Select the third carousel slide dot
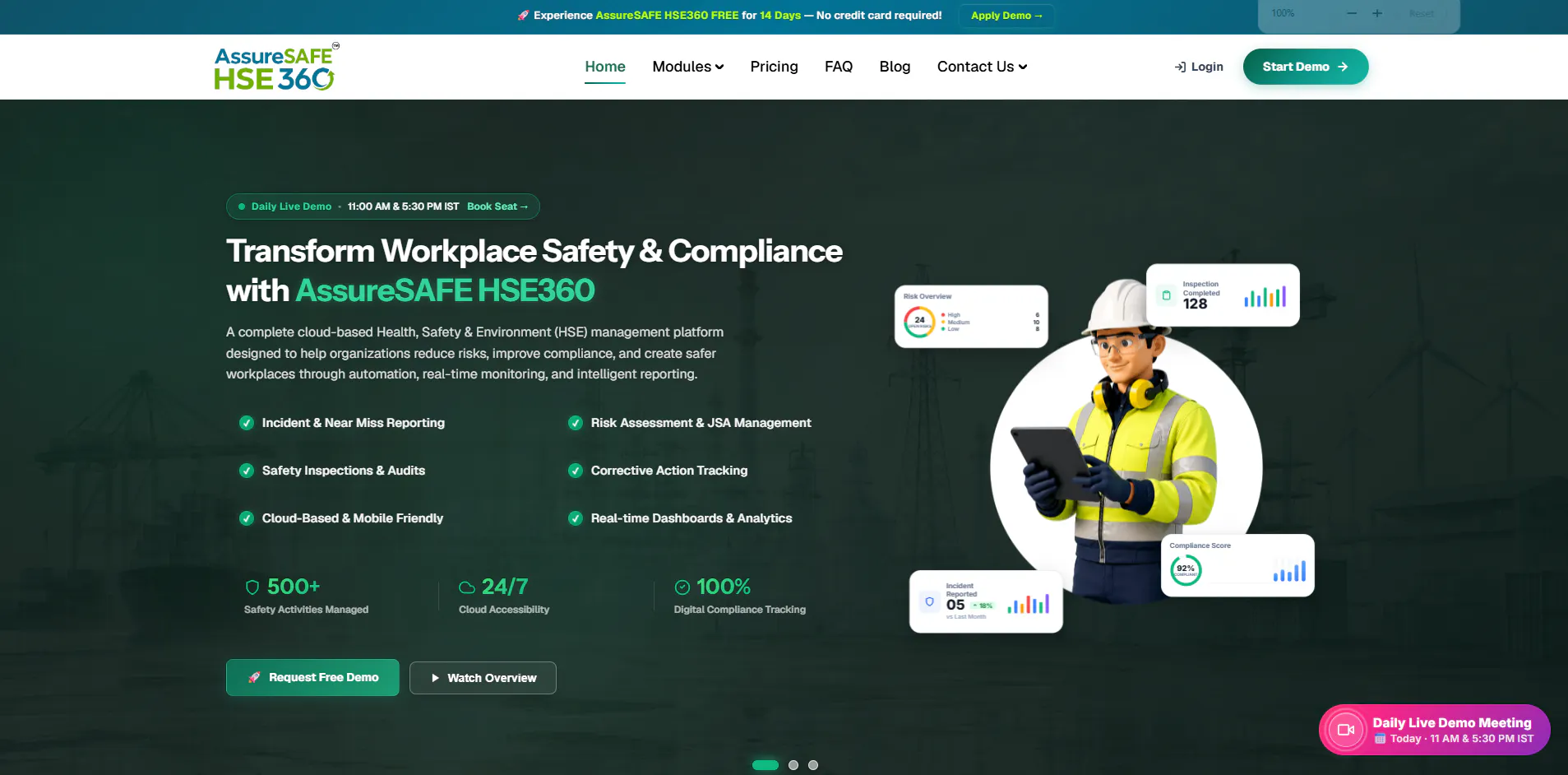The height and width of the screenshot is (775, 1568). 813,765
